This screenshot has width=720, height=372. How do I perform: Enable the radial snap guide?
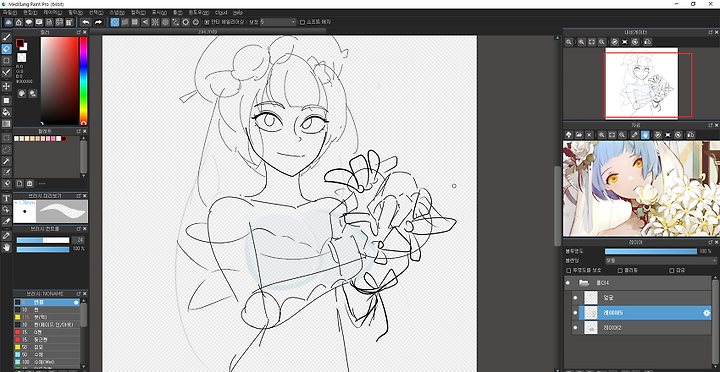[x=155, y=22]
